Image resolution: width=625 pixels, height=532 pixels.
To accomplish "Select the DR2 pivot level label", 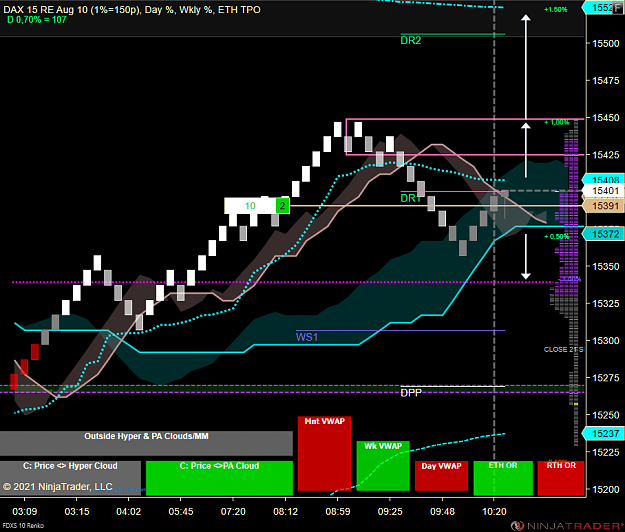I will click(x=411, y=41).
